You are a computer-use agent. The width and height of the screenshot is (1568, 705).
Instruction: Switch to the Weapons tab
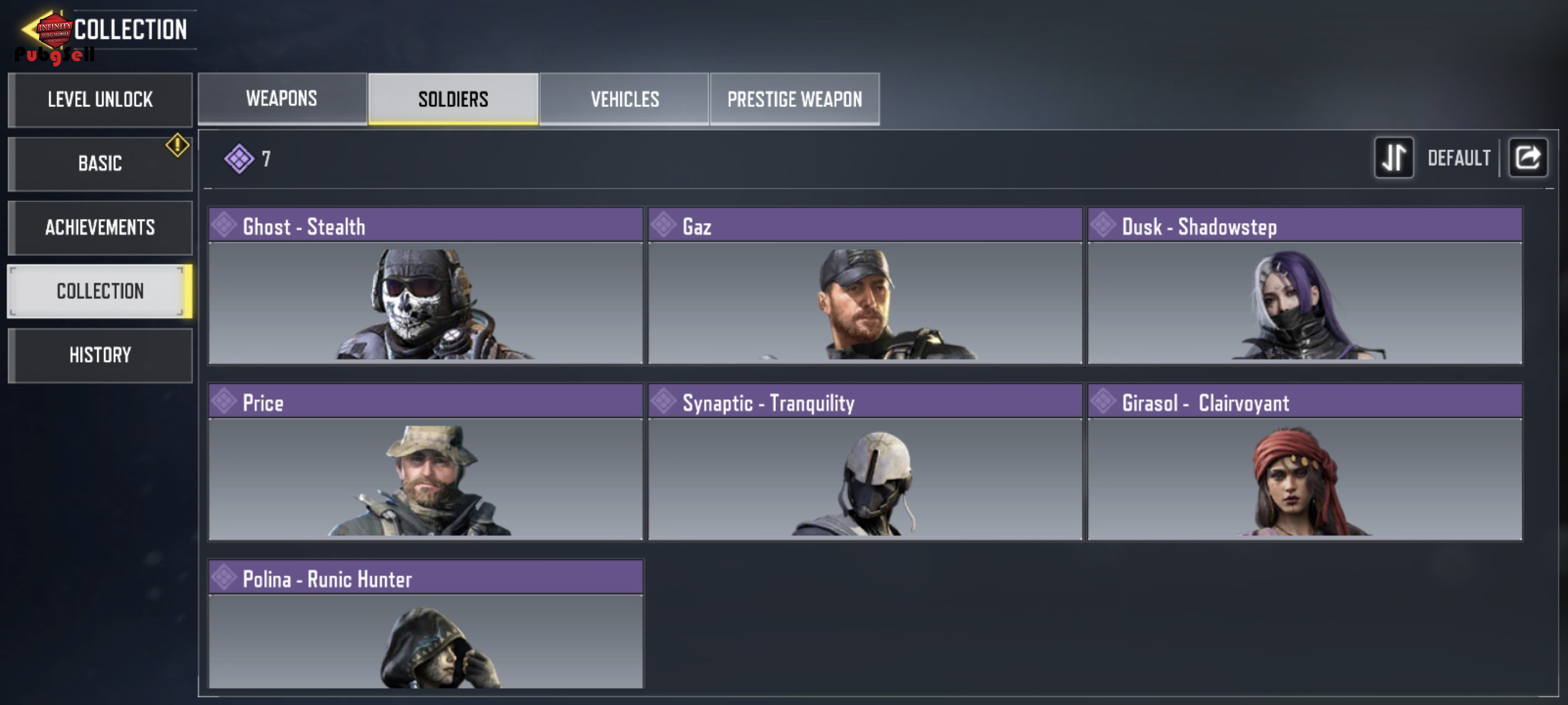click(x=282, y=99)
